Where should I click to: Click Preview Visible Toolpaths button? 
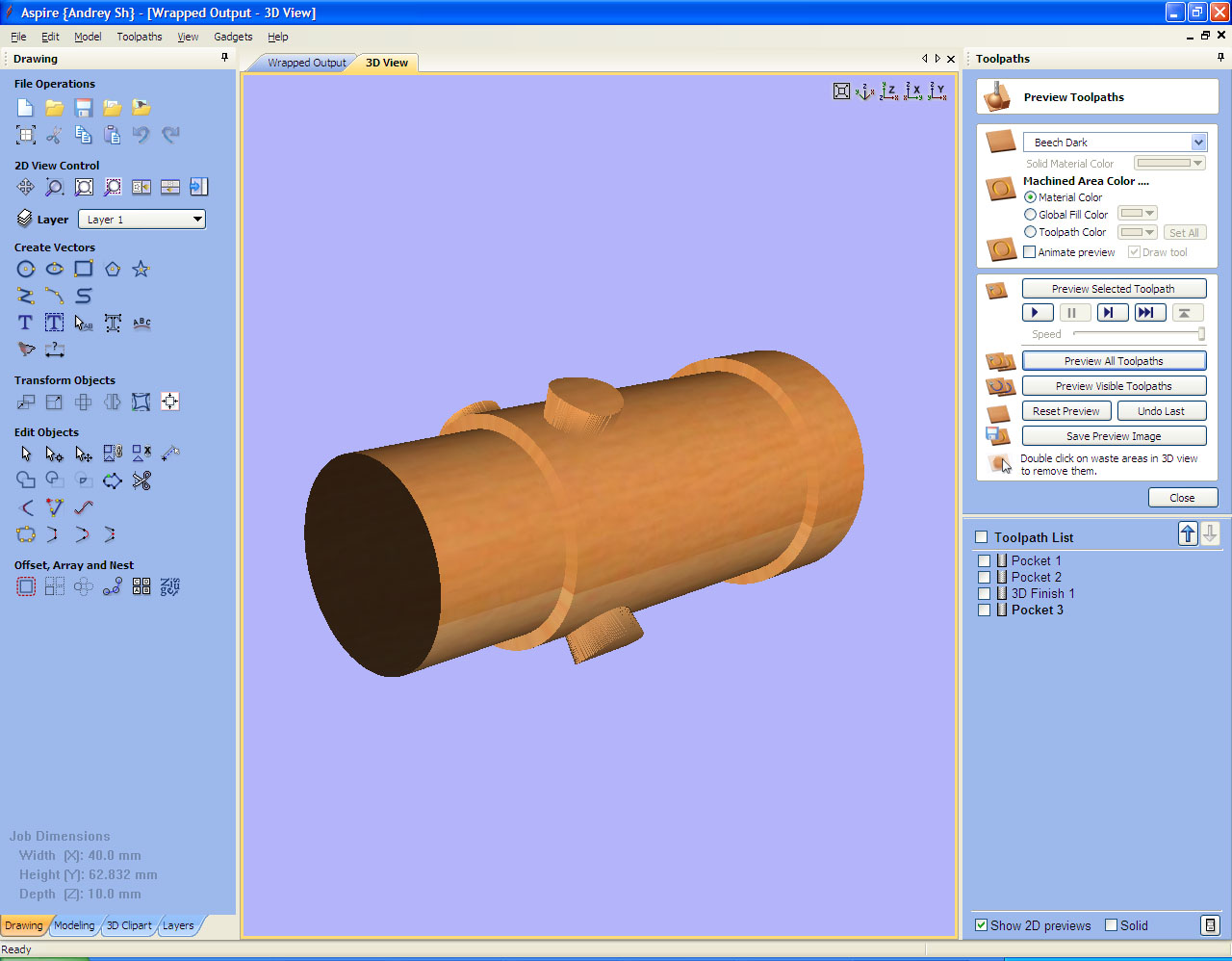1114,386
